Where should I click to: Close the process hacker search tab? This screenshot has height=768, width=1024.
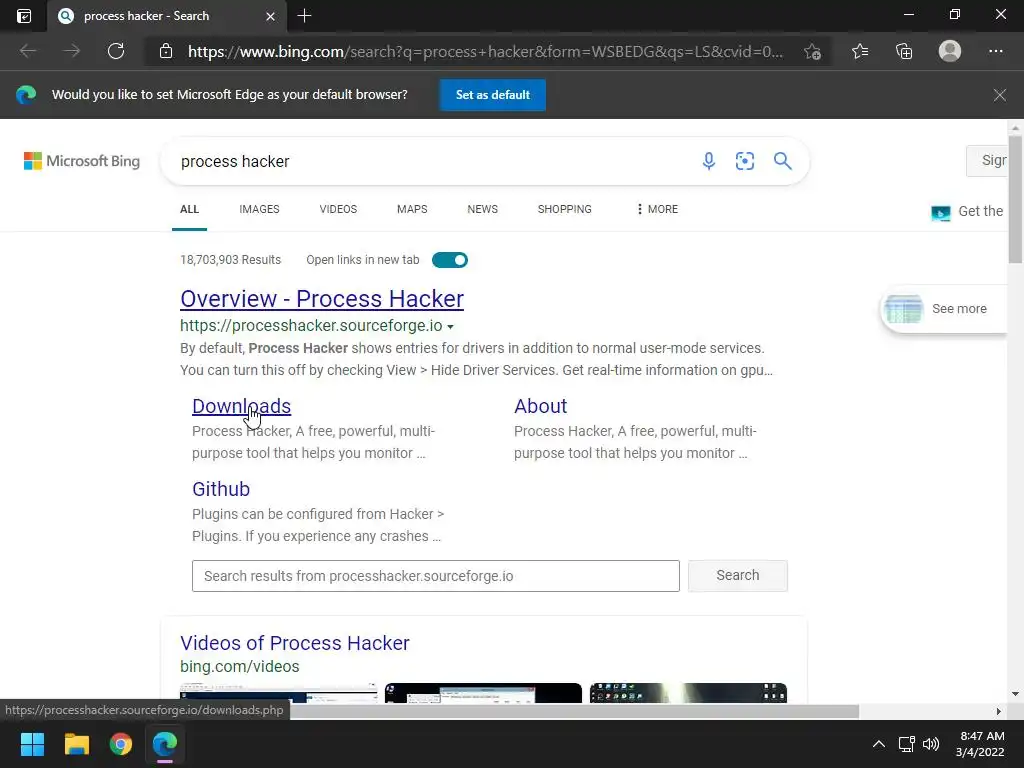click(x=270, y=16)
